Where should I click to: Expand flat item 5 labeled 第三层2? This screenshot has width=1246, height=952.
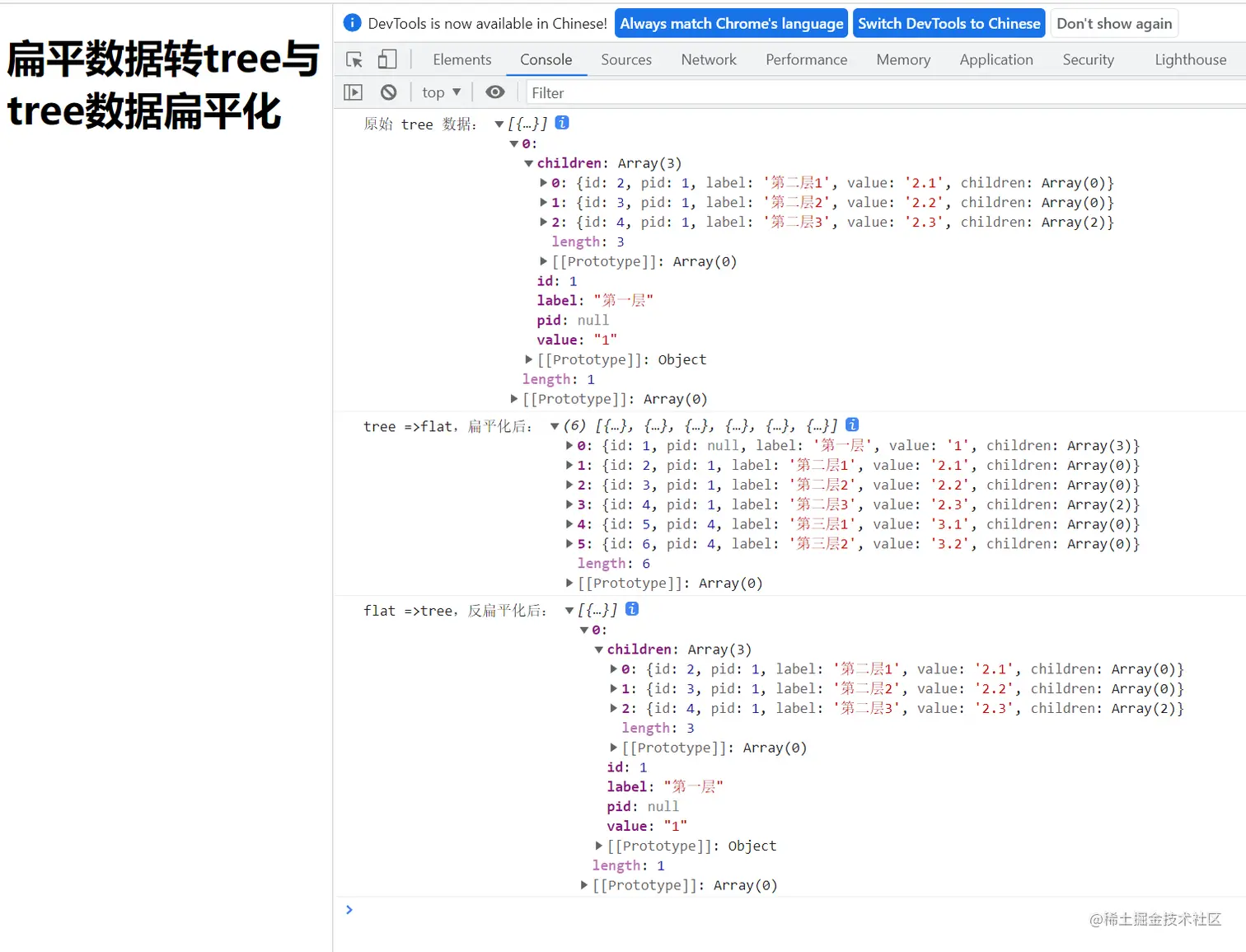(x=569, y=544)
